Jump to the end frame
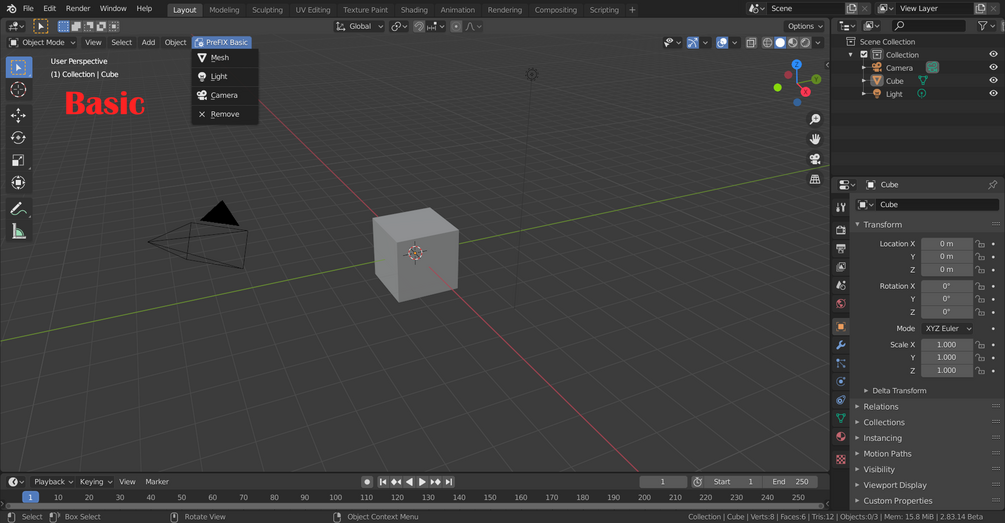The image size is (1005, 523). [x=449, y=482]
